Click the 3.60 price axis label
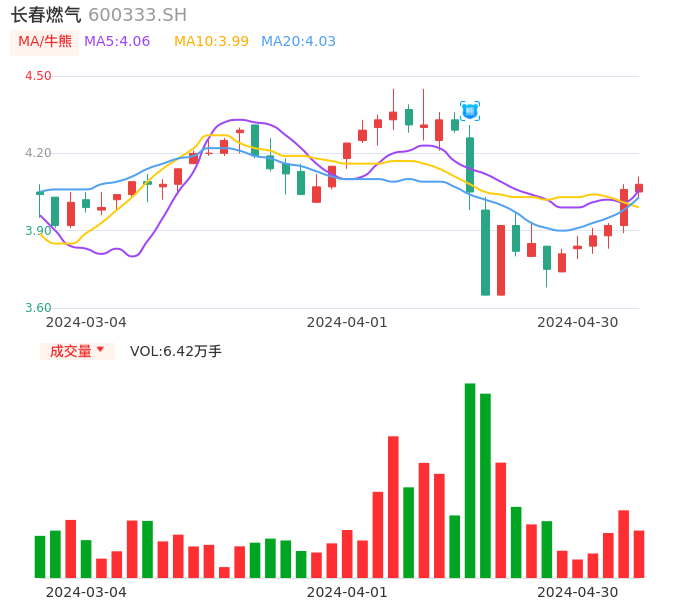The image size is (686, 606). [38, 308]
